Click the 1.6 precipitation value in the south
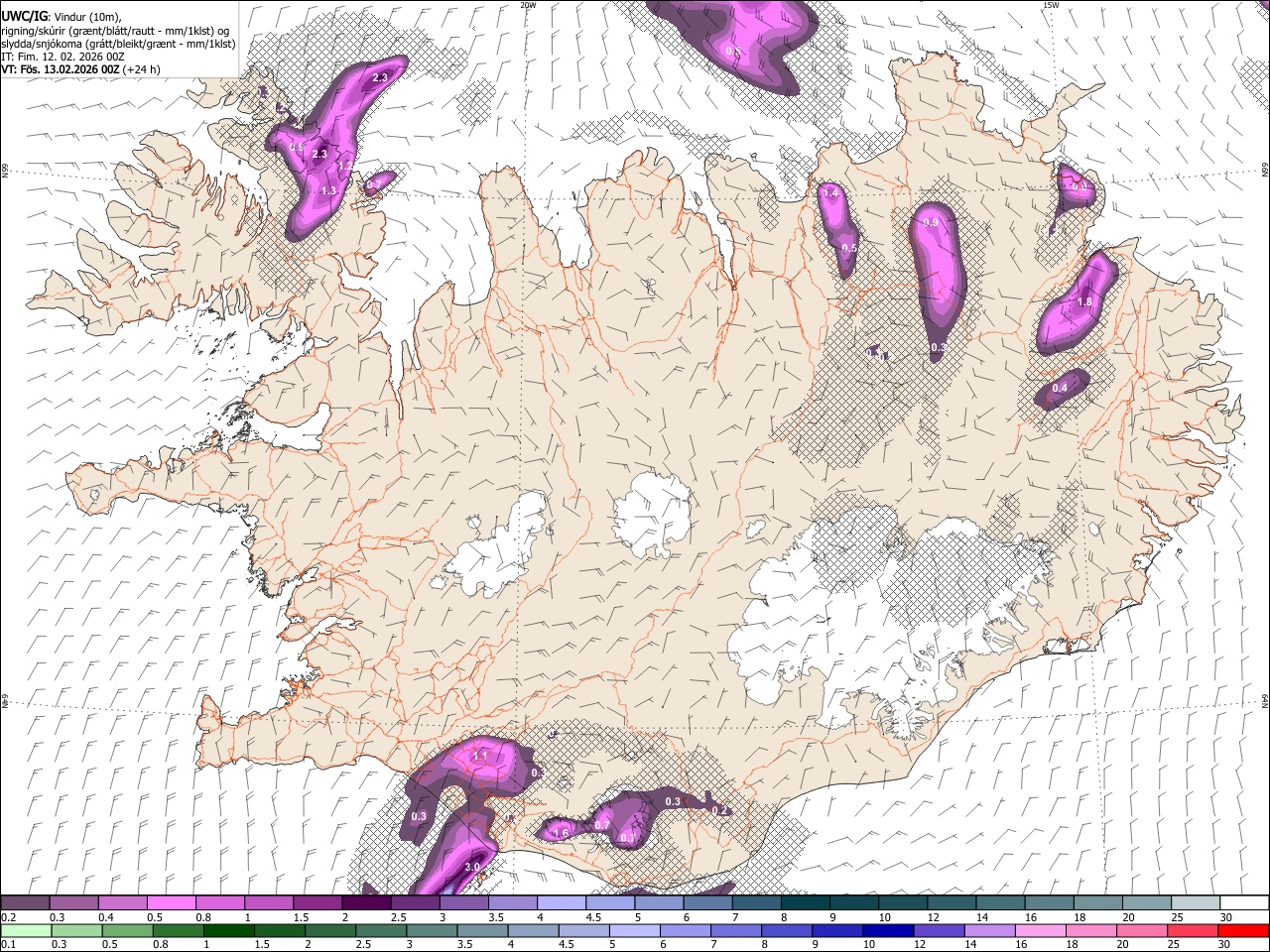The image size is (1270, 952). tap(562, 833)
